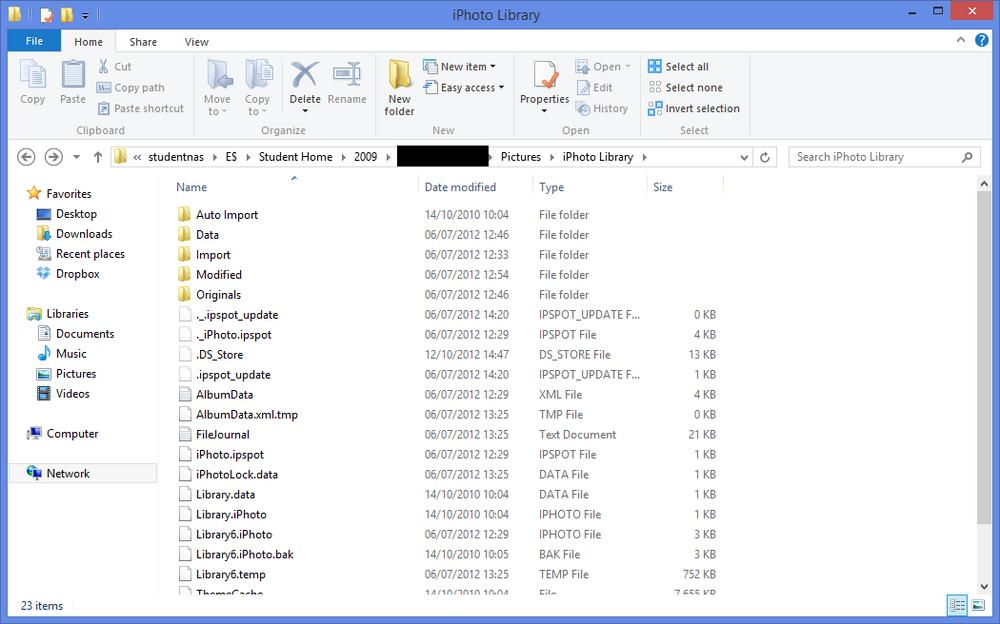Screen dimensions: 1000x624
Task: Open recent locations dropdown arrow
Action: [77, 157]
